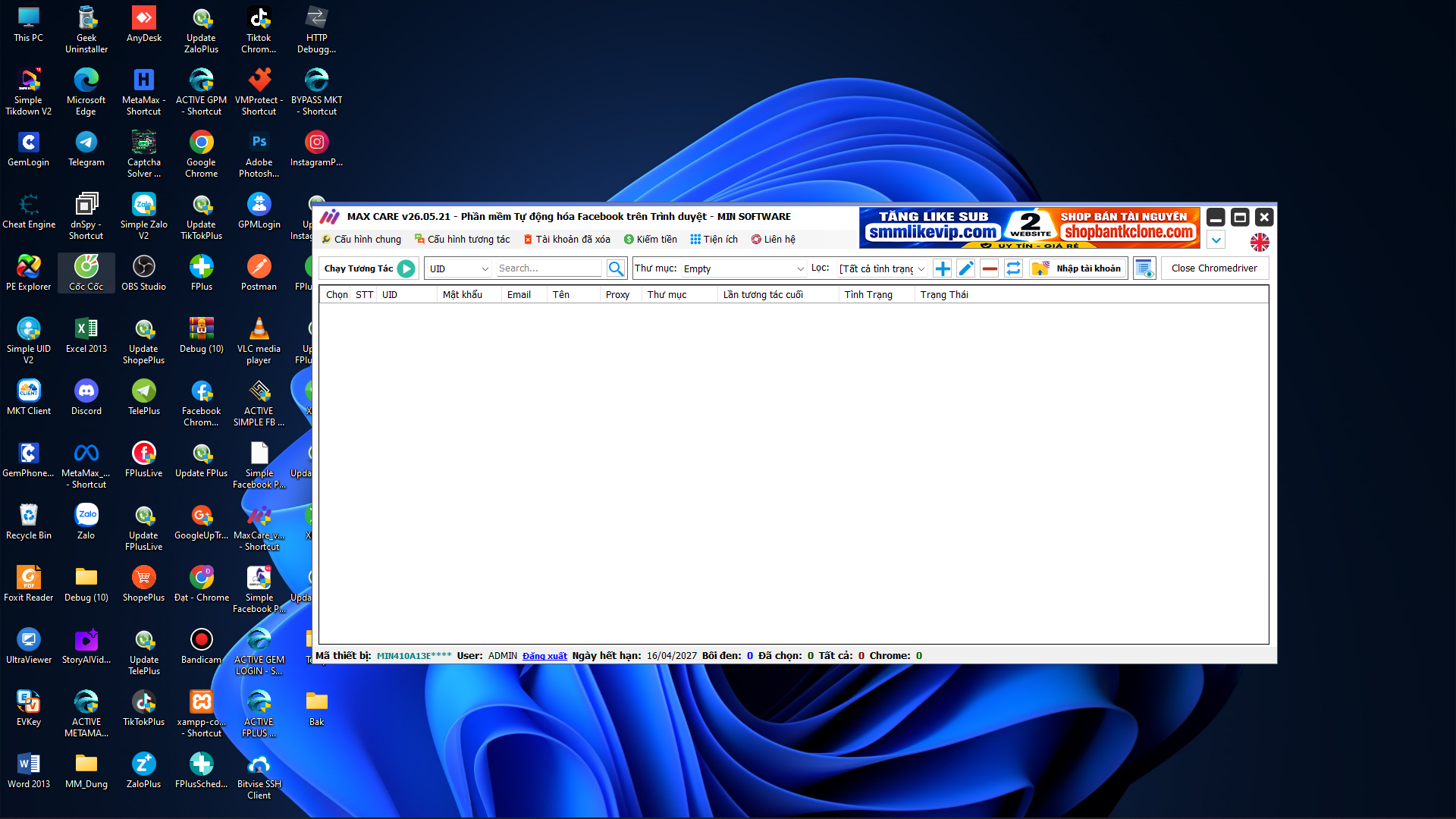This screenshot has width=1456, height=819.
Task: Open Google Chrome desktop icon
Action: (202, 154)
